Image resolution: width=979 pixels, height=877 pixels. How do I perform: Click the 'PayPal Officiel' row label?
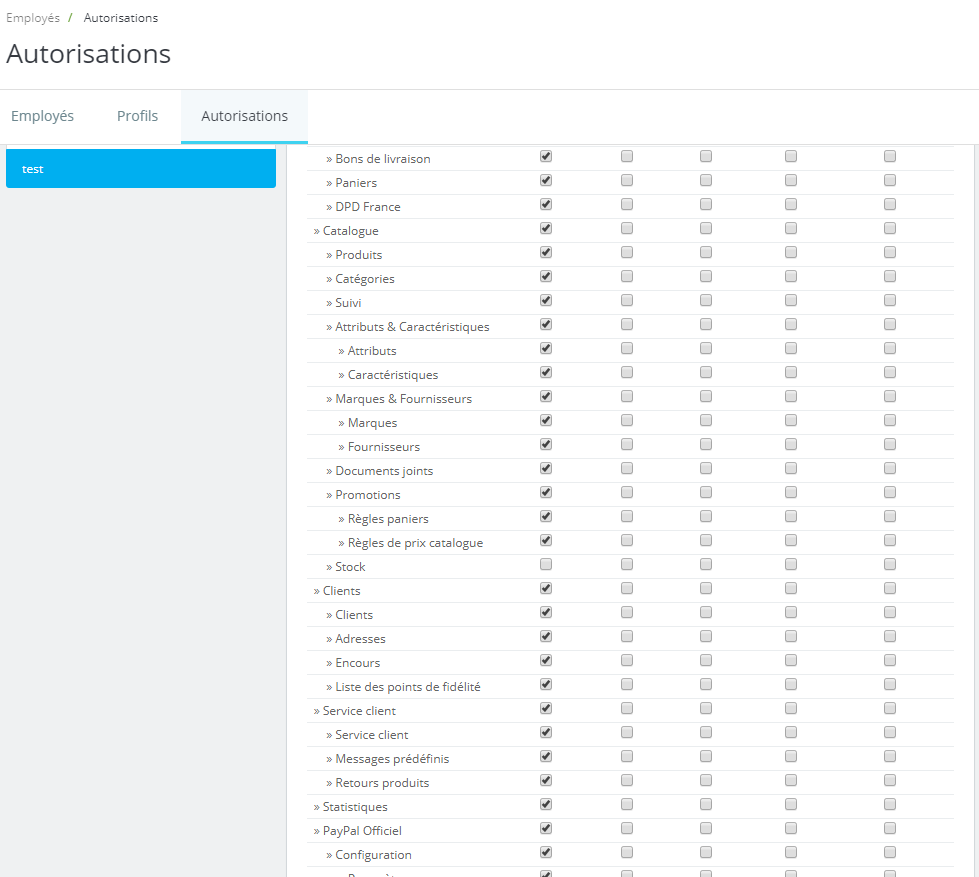362,831
